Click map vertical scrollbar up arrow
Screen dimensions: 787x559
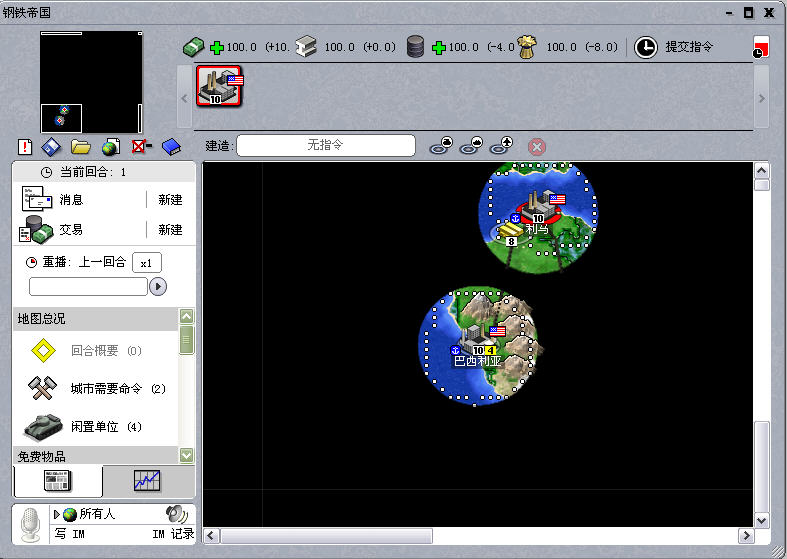761,171
